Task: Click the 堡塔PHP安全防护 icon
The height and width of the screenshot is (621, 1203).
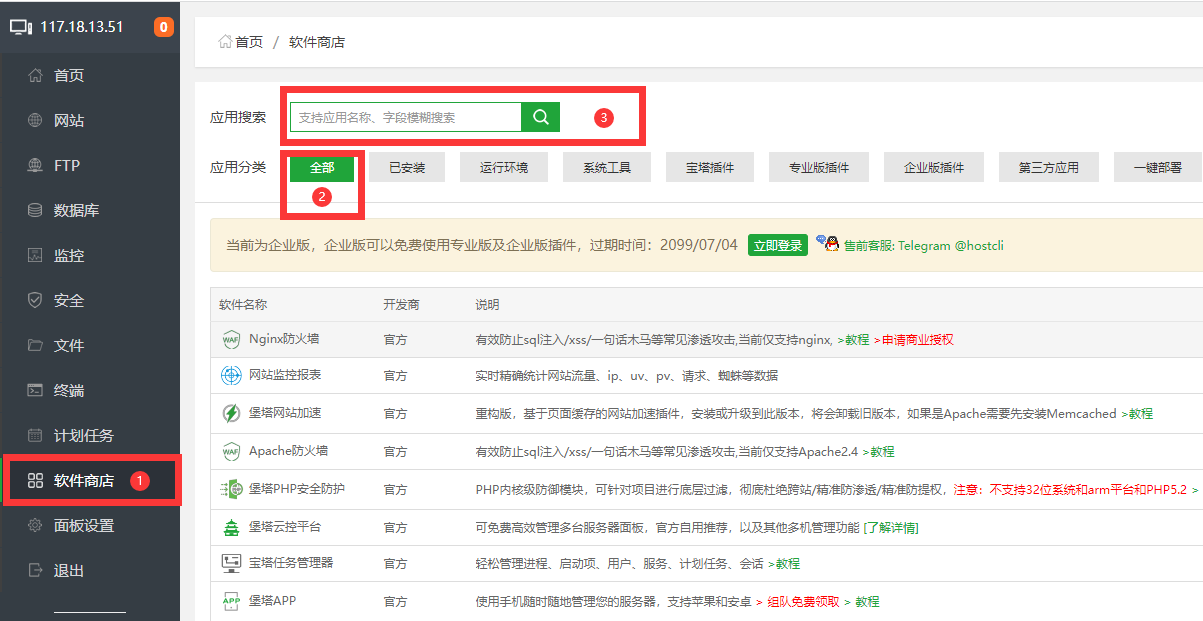Action: point(231,489)
